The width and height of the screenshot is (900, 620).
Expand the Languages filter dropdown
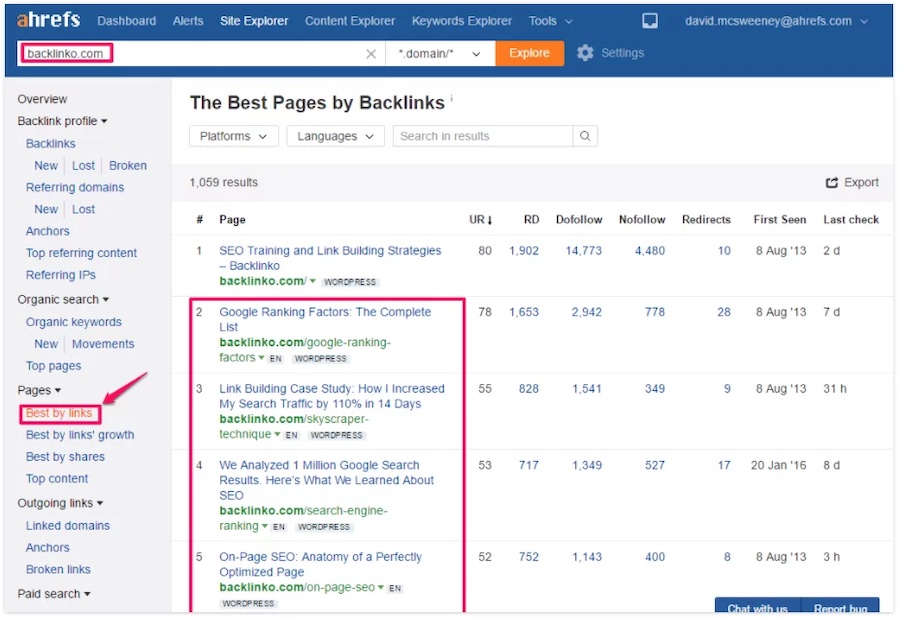click(335, 136)
